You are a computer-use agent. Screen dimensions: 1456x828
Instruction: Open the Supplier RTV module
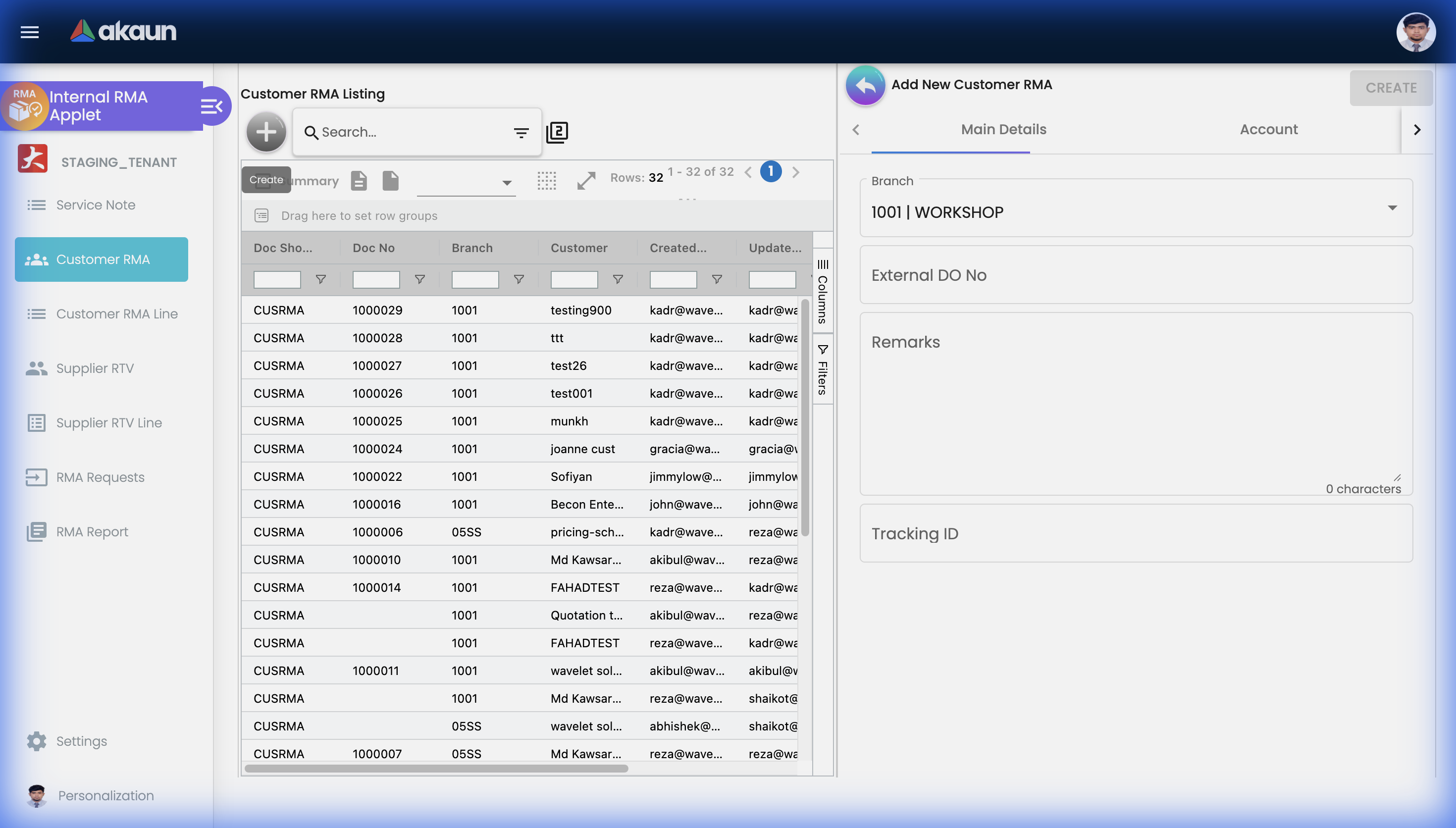tap(95, 368)
